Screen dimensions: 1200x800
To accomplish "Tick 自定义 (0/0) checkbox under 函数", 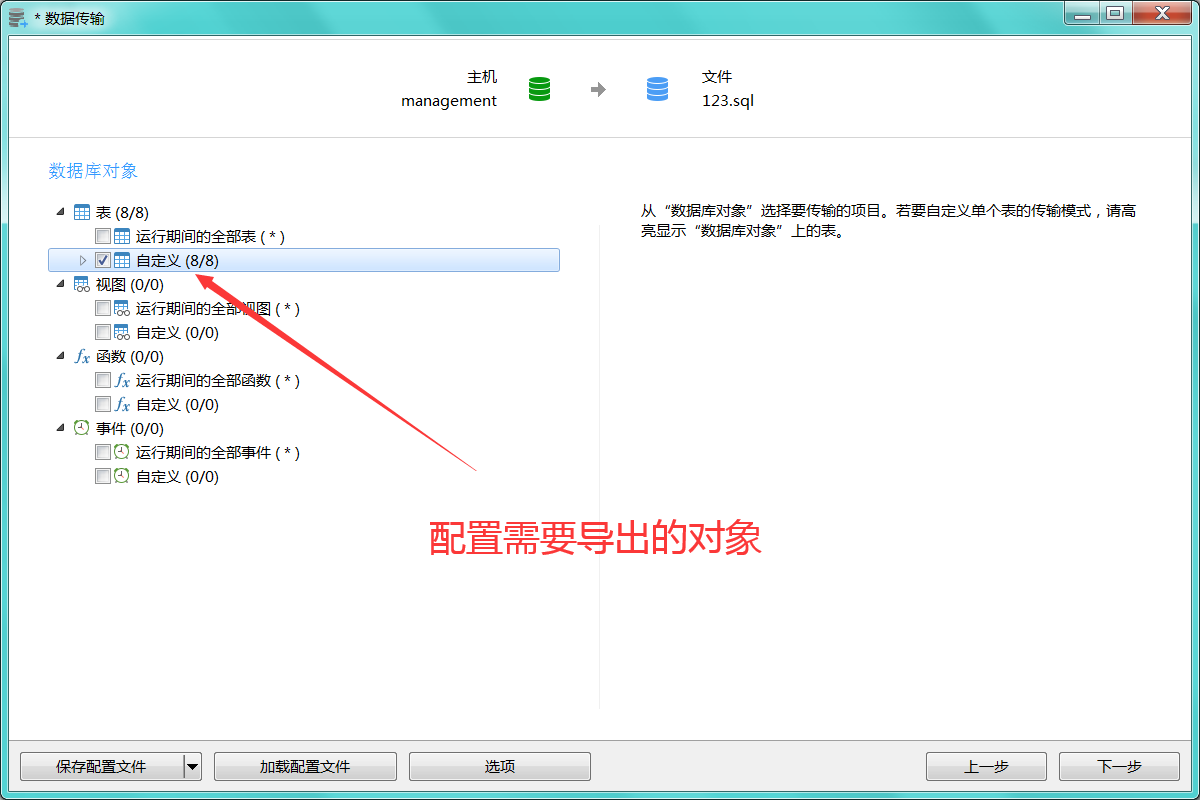I will [x=103, y=405].
